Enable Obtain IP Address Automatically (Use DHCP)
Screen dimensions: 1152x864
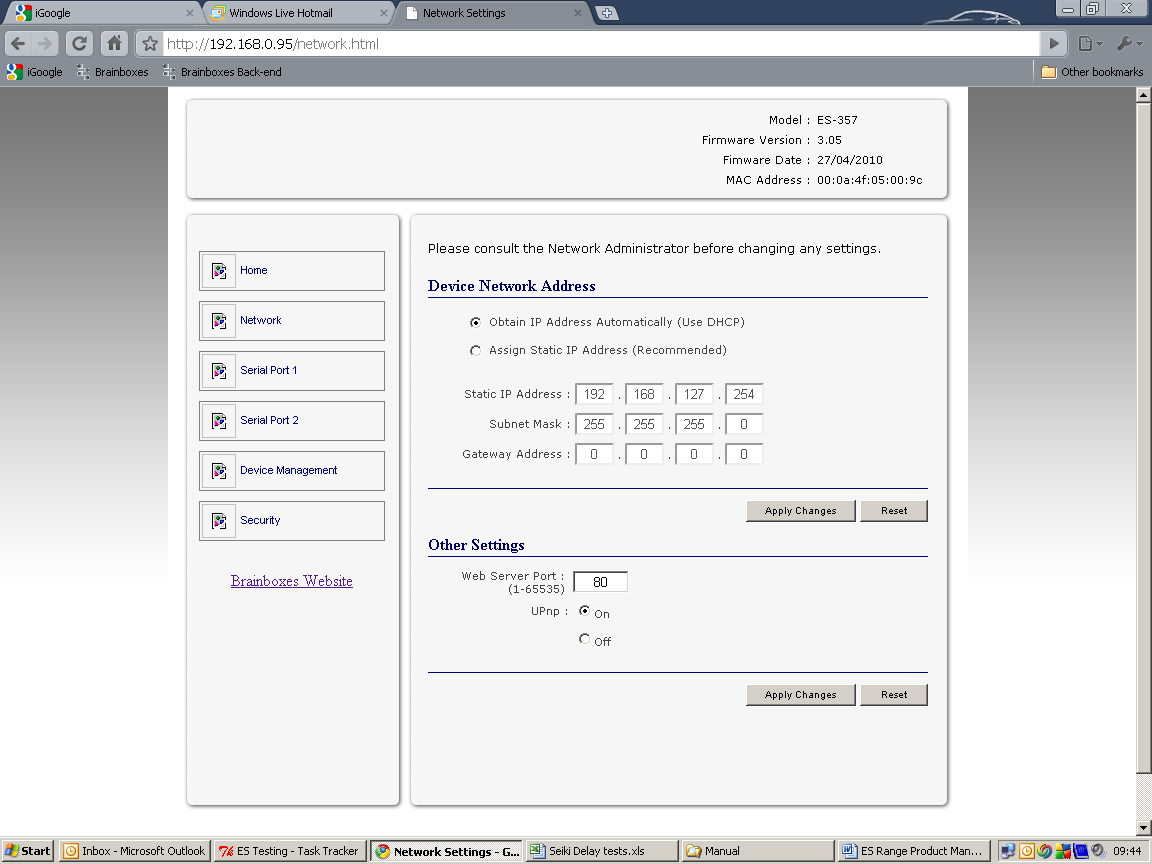click(x=475, y=322)
